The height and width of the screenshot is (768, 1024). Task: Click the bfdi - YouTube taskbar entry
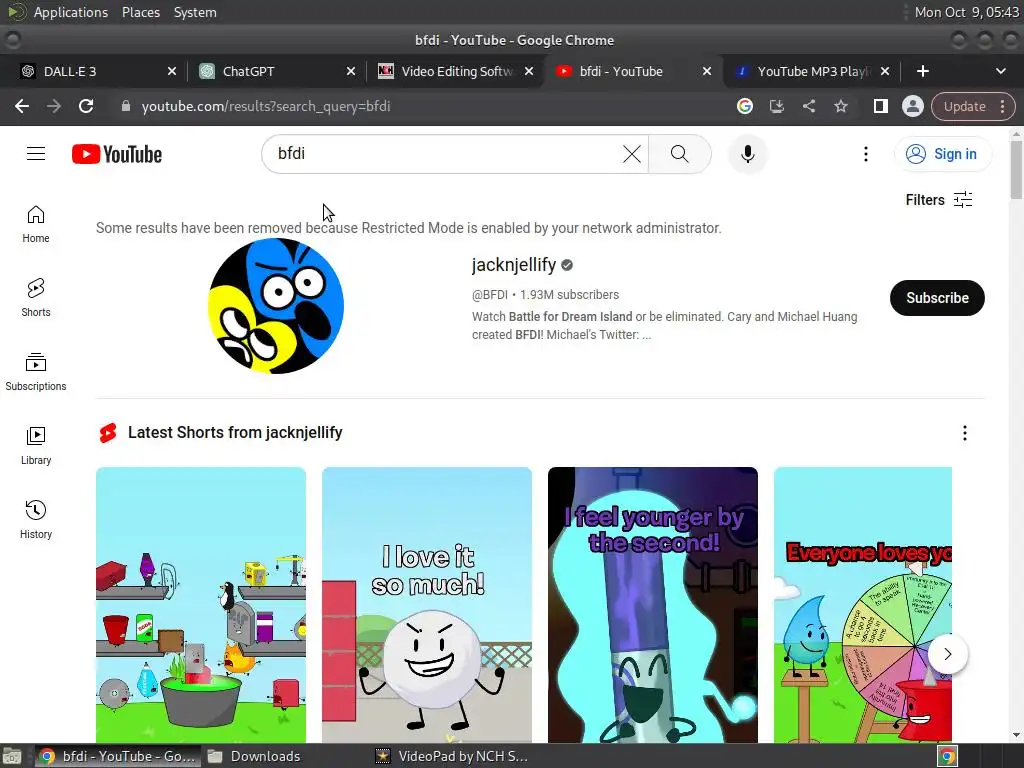point(118,756)
